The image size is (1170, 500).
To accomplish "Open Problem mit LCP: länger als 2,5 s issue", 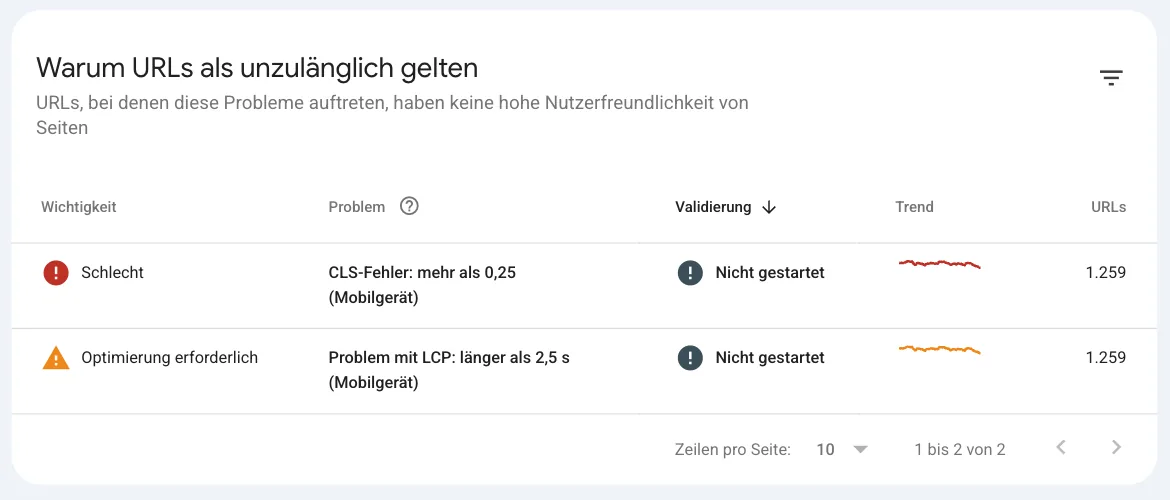I will point(449,370).
